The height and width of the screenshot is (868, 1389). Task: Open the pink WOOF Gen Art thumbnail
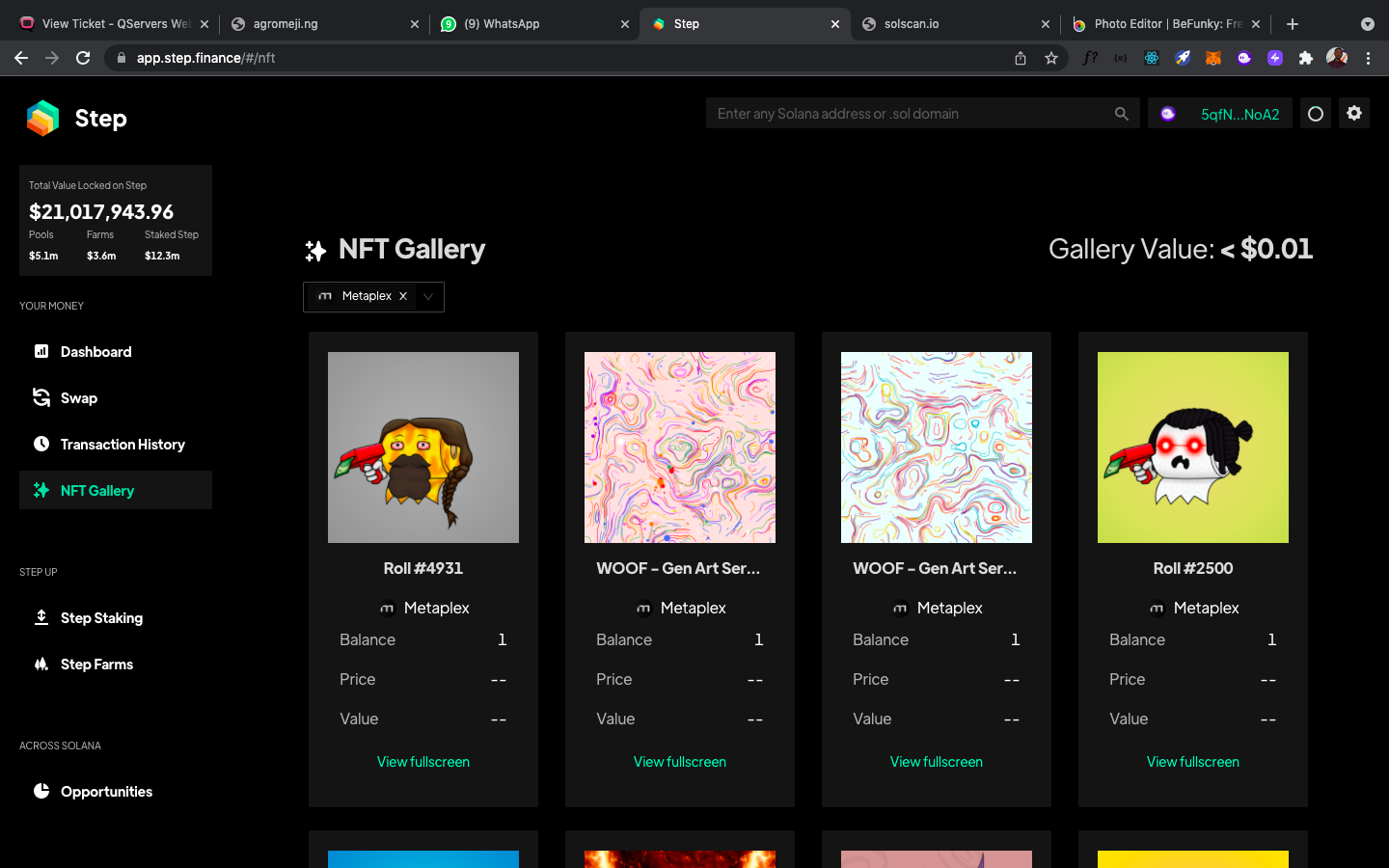pyautogui.click(x=680, y=448)
